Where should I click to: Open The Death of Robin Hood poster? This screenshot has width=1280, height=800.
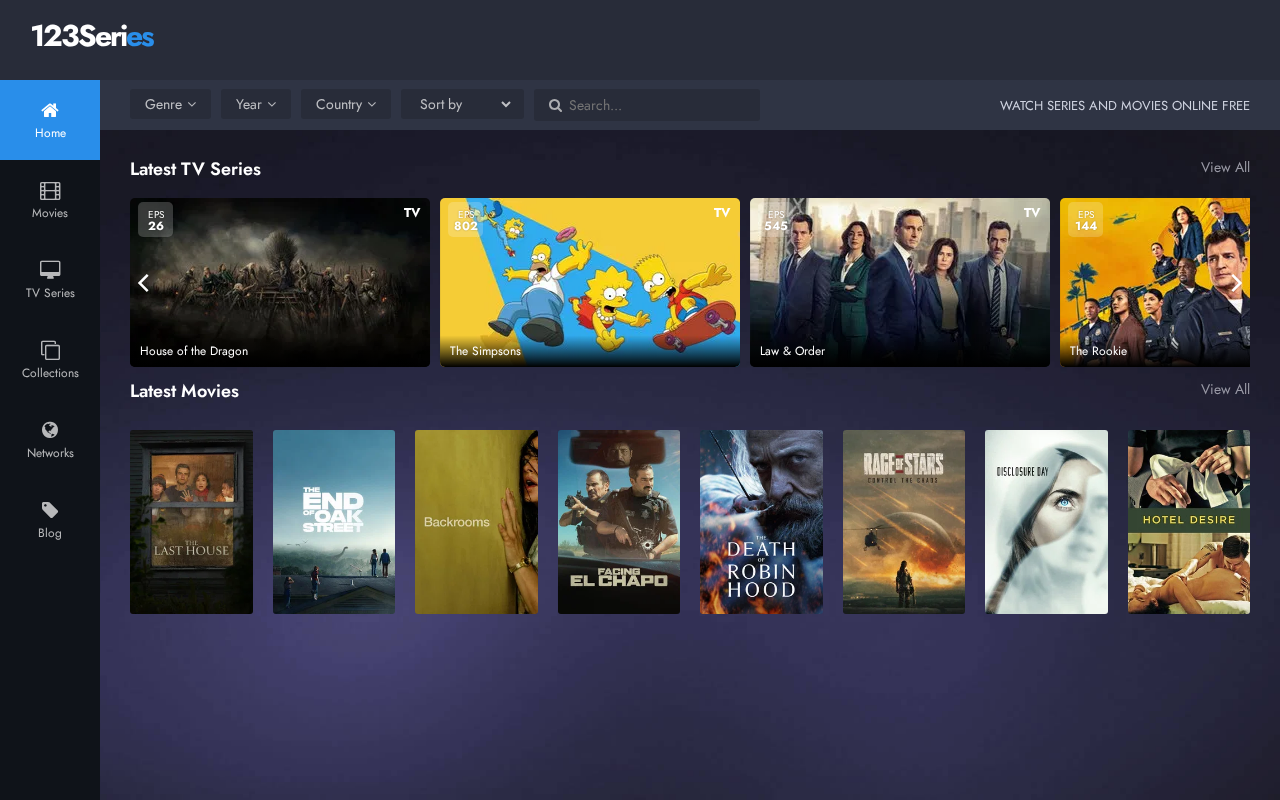[761, 522]
